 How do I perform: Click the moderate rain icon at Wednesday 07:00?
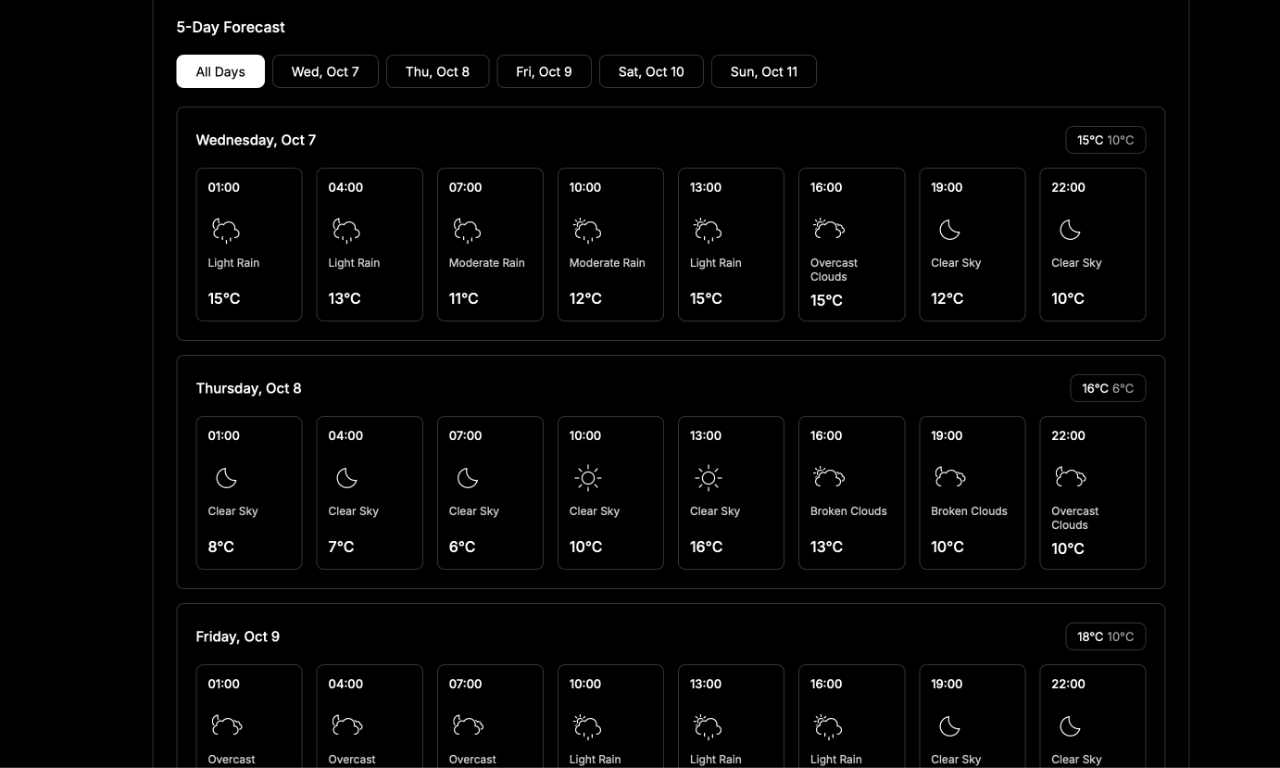(467, 231)
